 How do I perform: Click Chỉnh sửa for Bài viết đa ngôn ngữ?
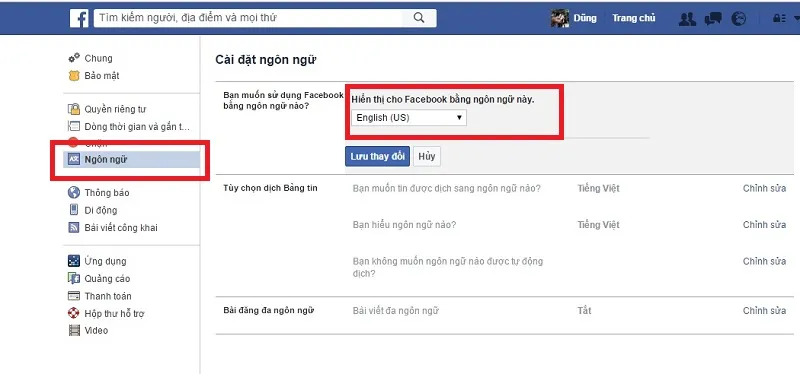click(x=764, y=311)
